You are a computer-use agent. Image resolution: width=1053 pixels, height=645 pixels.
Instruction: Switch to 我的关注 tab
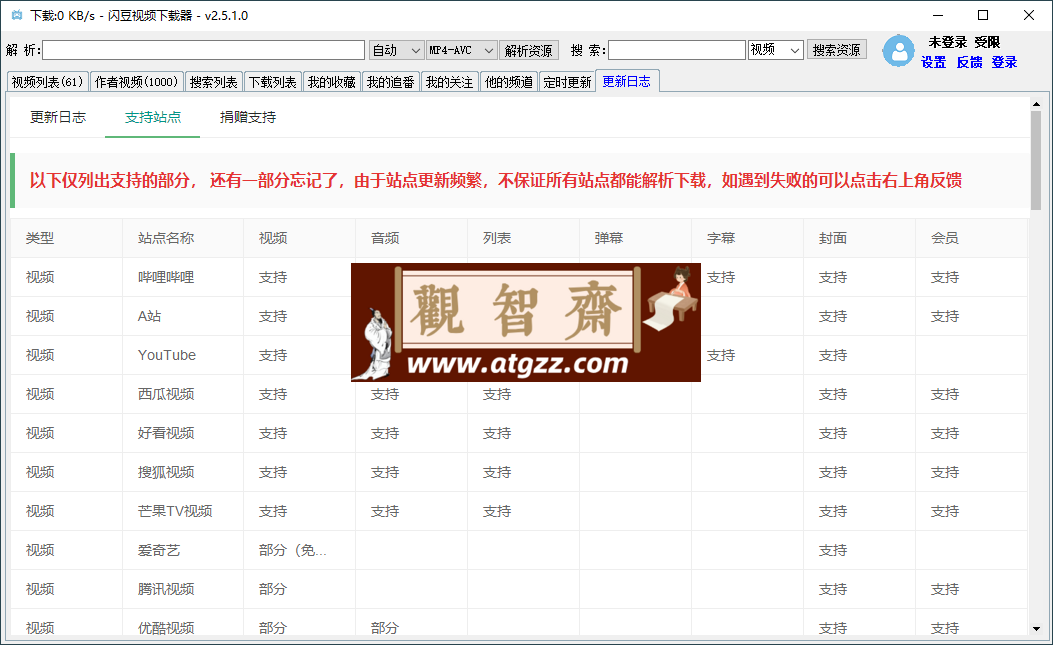[449, 82]
